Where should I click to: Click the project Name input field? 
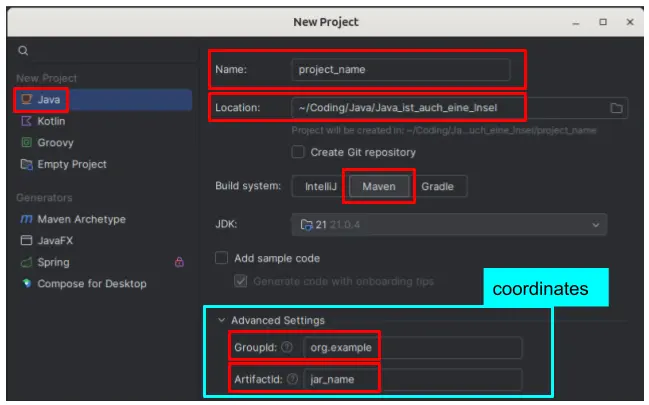click(x=400, y=70)
